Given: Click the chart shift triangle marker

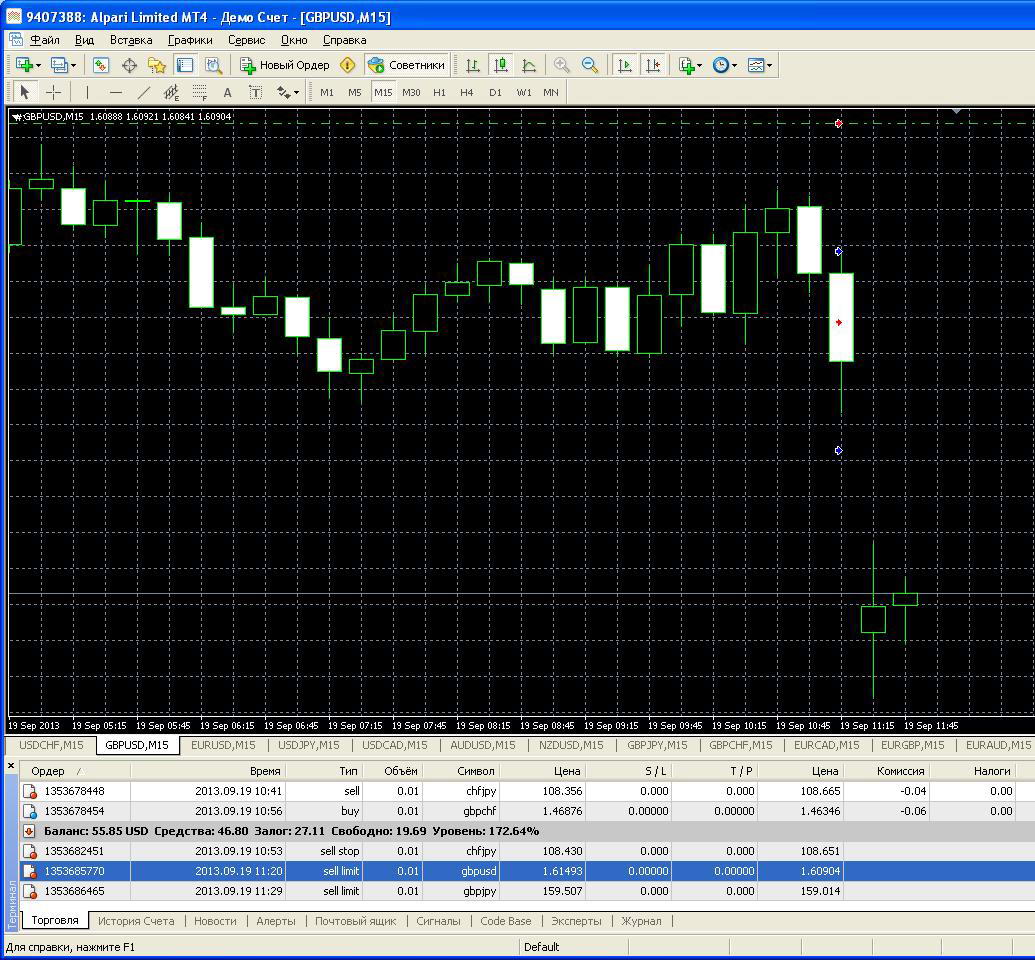Looking at the screenshot, I should pos(956,112).
